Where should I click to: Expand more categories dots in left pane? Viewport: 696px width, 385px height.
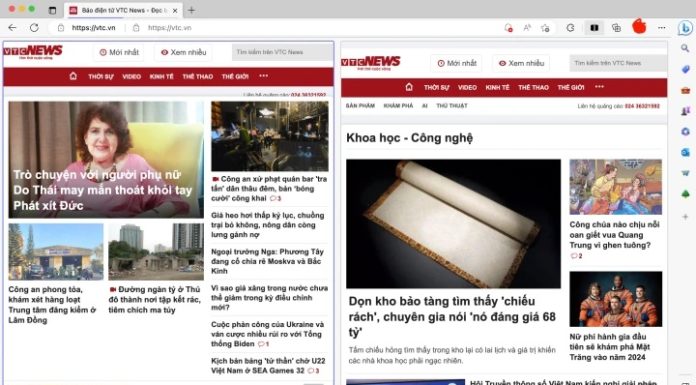[x=264, y=76]
